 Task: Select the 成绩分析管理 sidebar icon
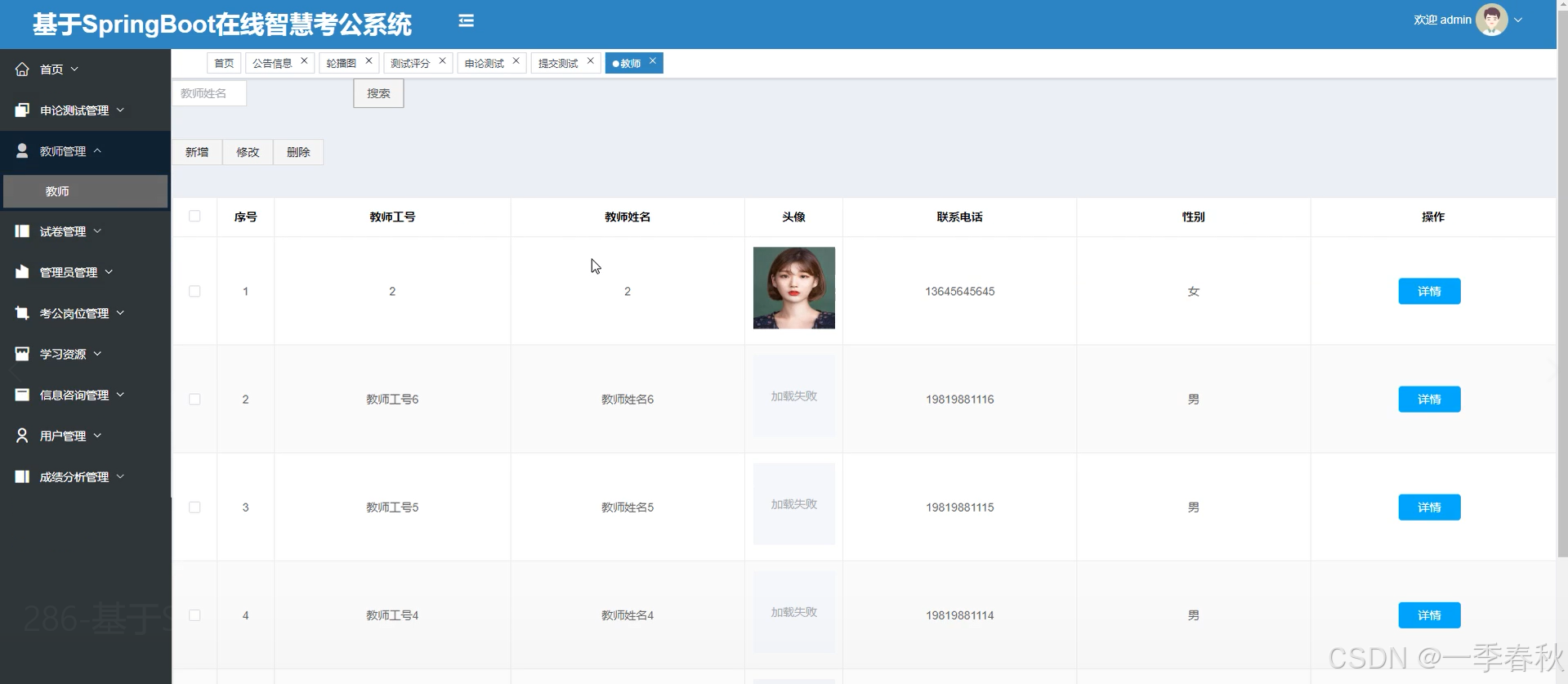click(x=22, y=476)
